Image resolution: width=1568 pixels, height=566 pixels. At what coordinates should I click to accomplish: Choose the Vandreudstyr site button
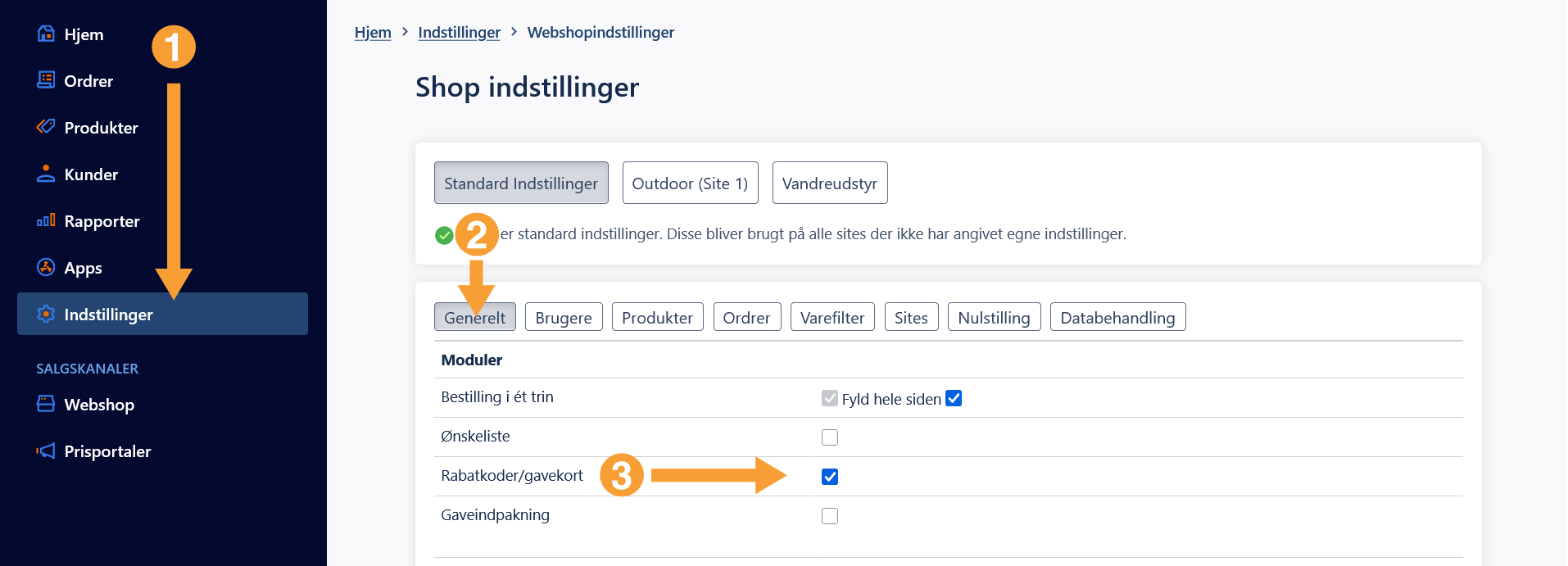tap(829, 183)
